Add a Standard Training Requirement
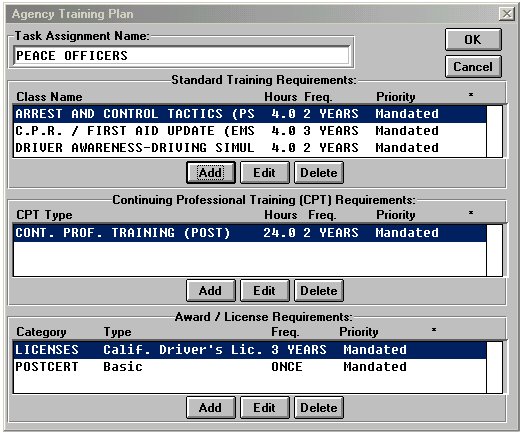Viewport: 520px width, 432px height. click(x=211, y=173)
